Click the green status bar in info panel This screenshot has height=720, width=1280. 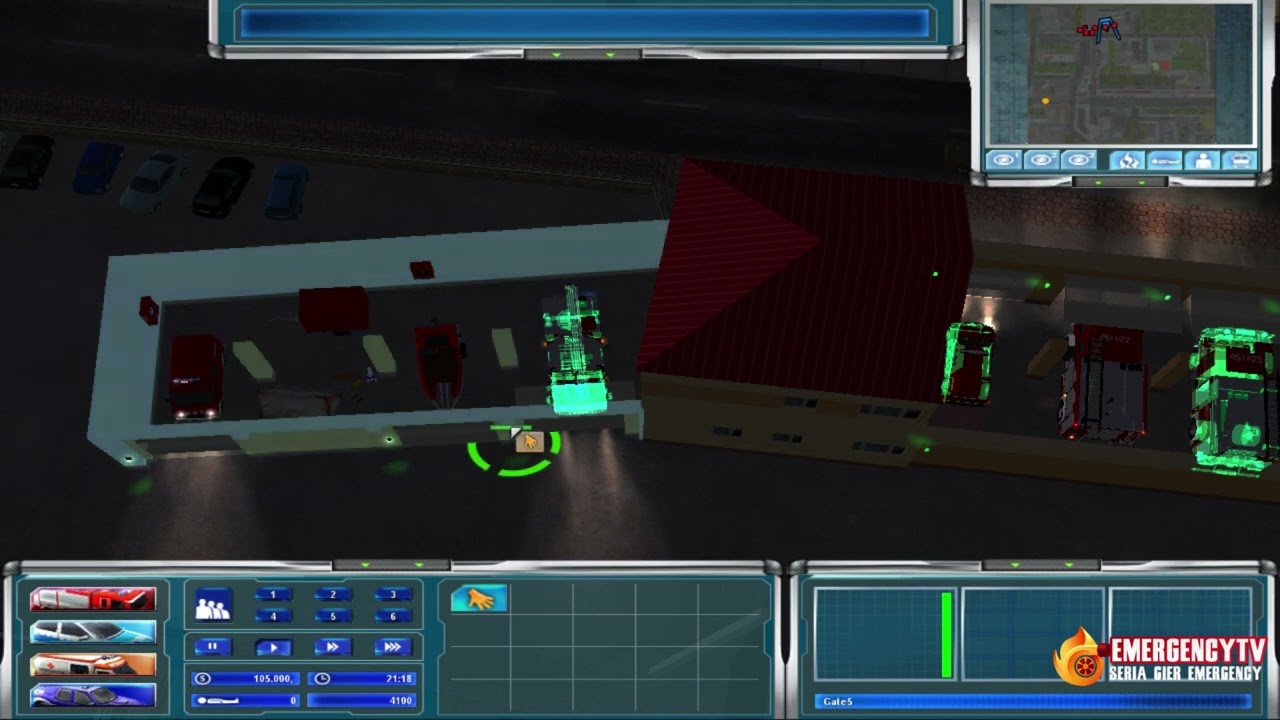[x=946, y=634]
